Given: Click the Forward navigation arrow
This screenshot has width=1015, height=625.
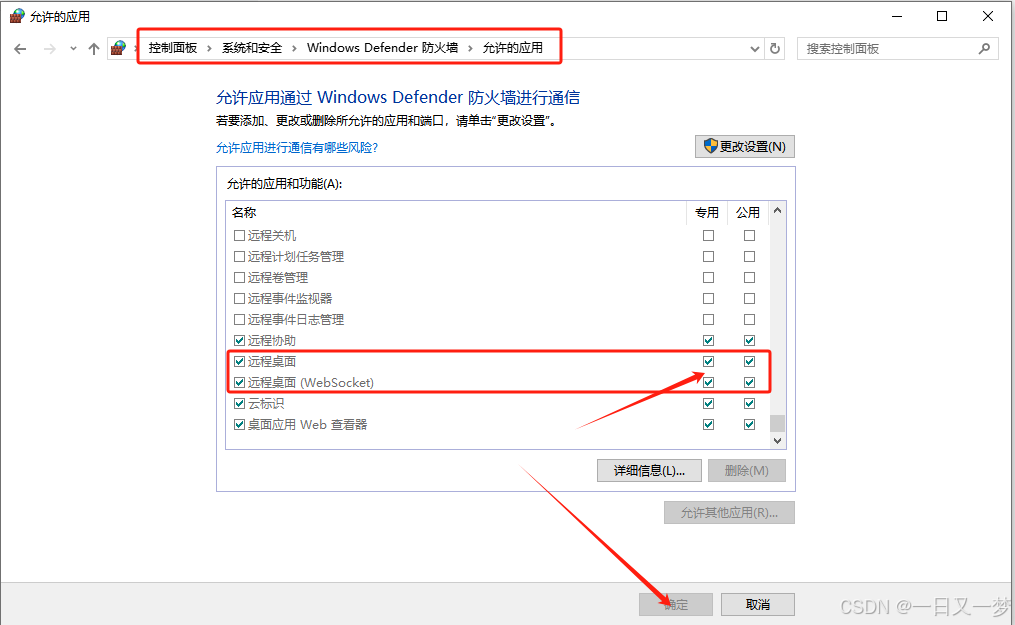Looking at the screenshot, I should point(50,49).
